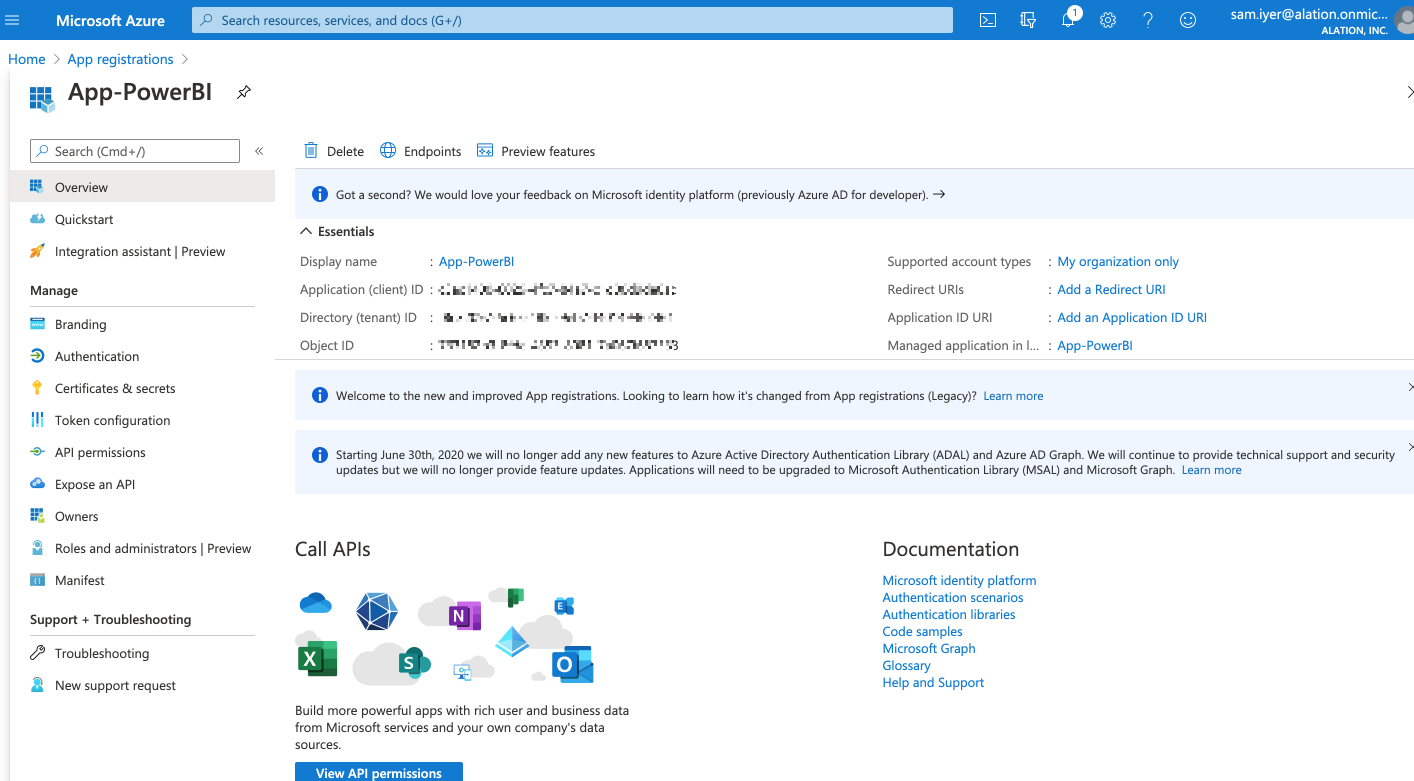Screen dimensions: 1414x781
Task: Click the Outlook icon in Call APIs
Action: pyautogui.click(x=573, y=665)
